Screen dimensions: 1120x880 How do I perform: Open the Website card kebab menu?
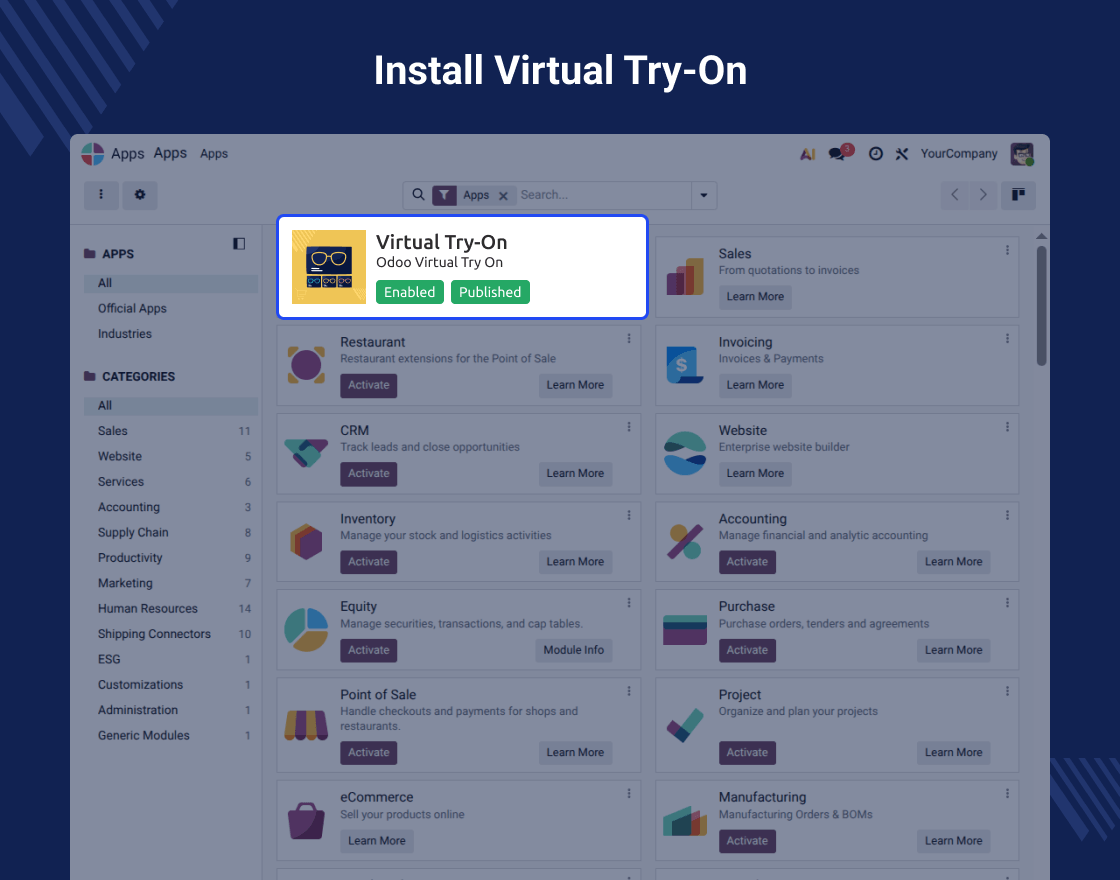[1007, 427]
